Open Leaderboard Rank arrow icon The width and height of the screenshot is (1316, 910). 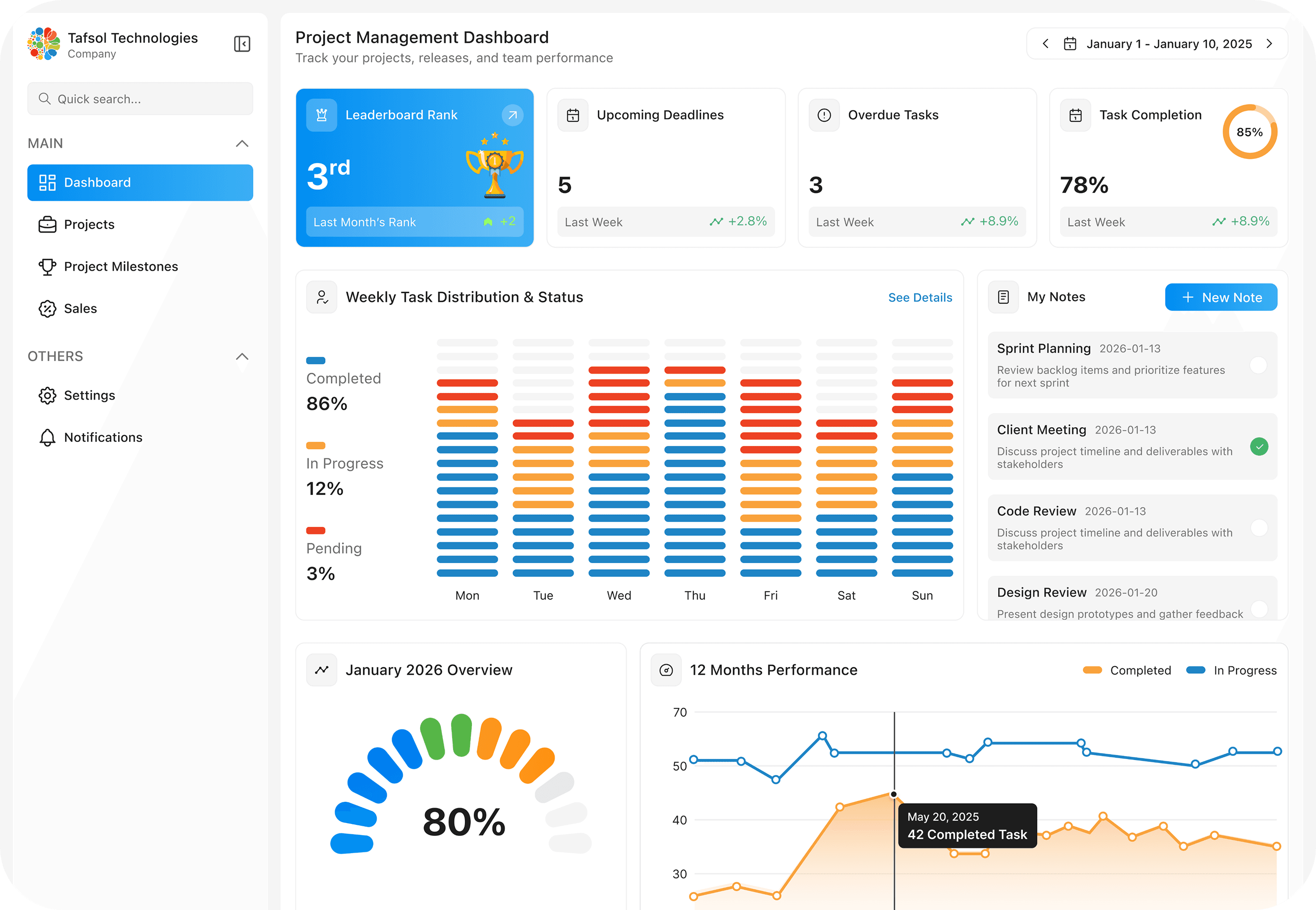click(512, 115)
